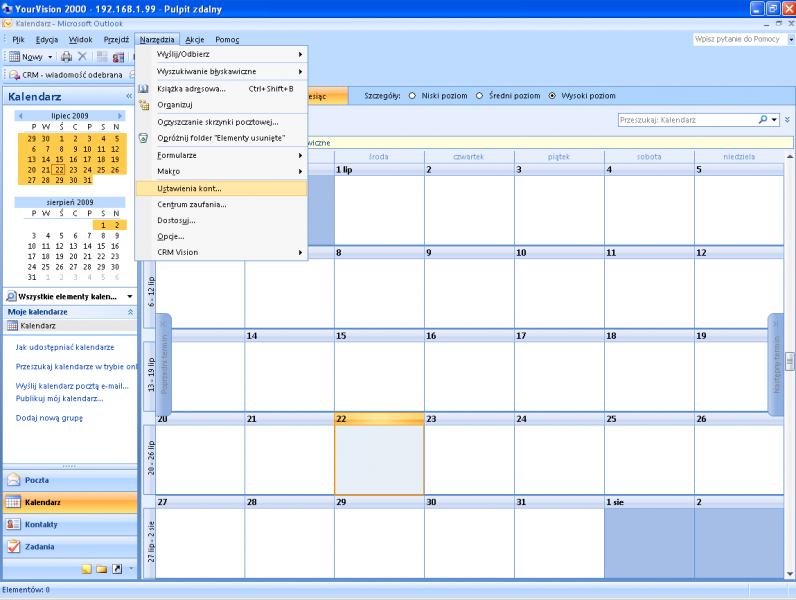Expand the CRM Vision submenu

[221, 252]
